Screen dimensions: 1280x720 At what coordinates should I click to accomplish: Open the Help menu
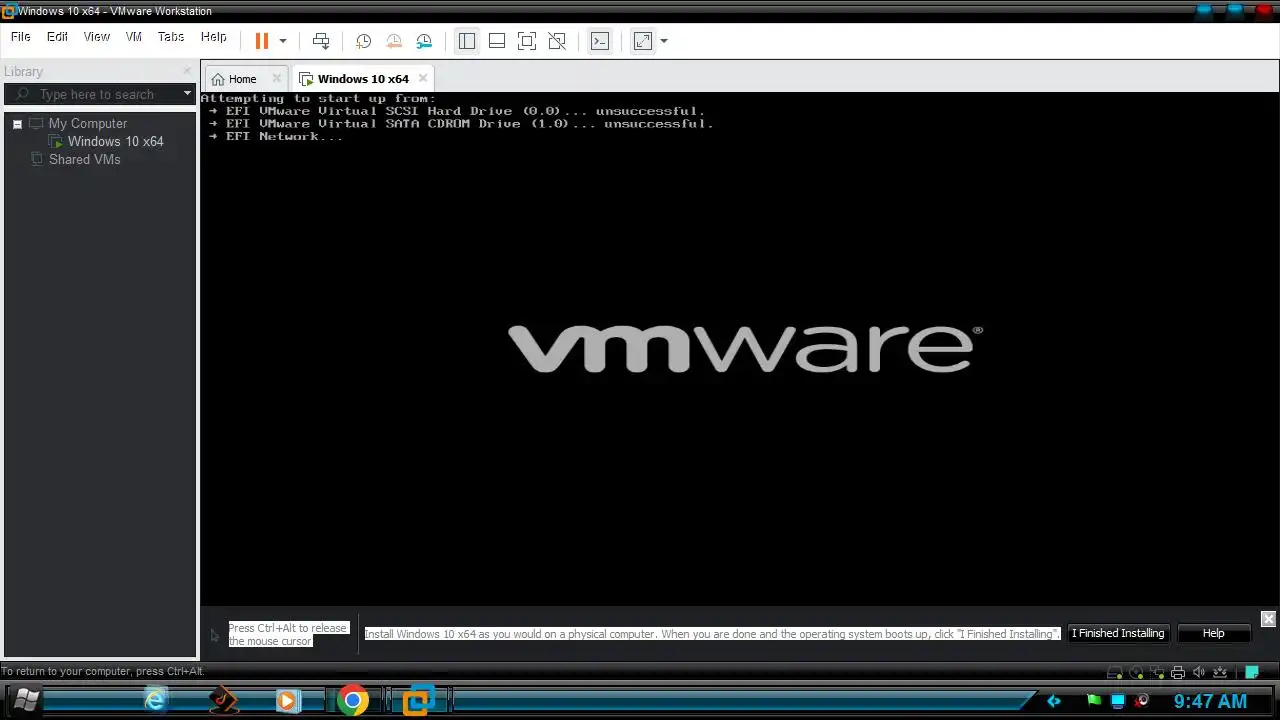pos(214,37)
